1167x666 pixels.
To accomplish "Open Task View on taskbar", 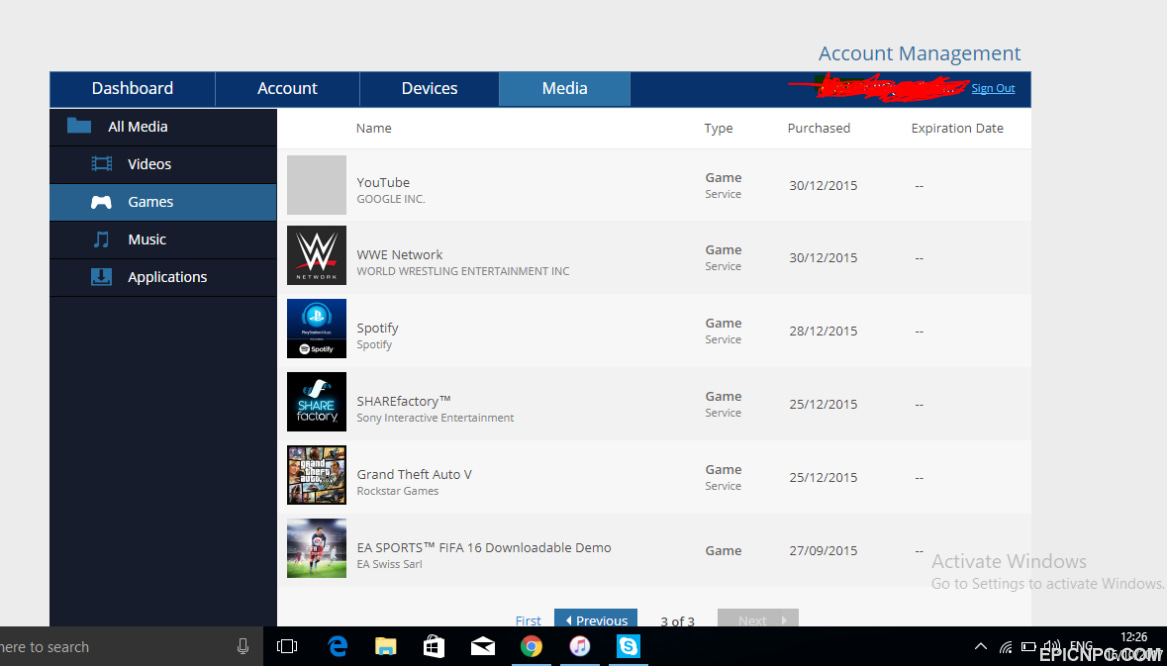I will (x=287, y=647).
